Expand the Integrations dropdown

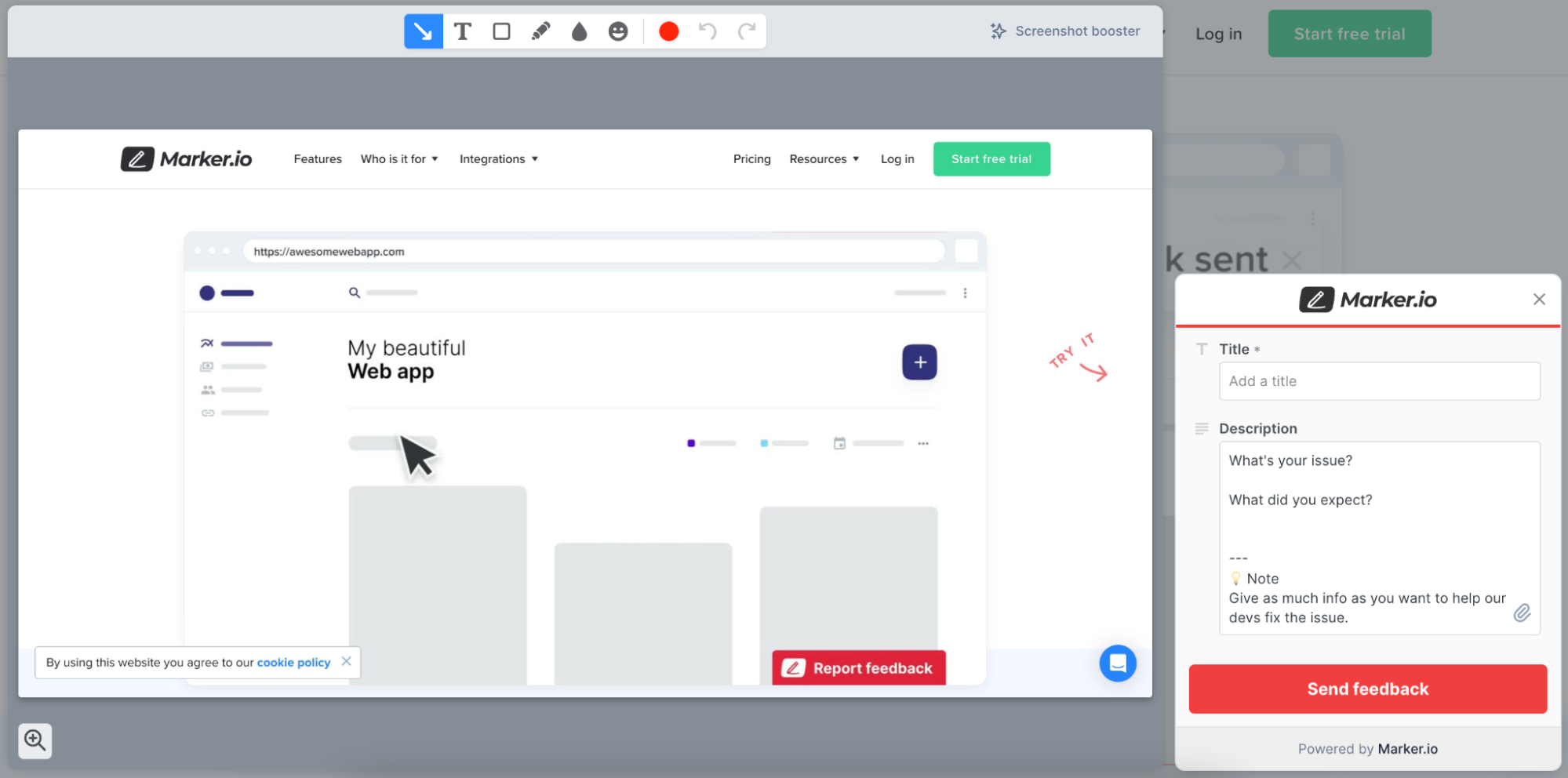click(499, 159)
